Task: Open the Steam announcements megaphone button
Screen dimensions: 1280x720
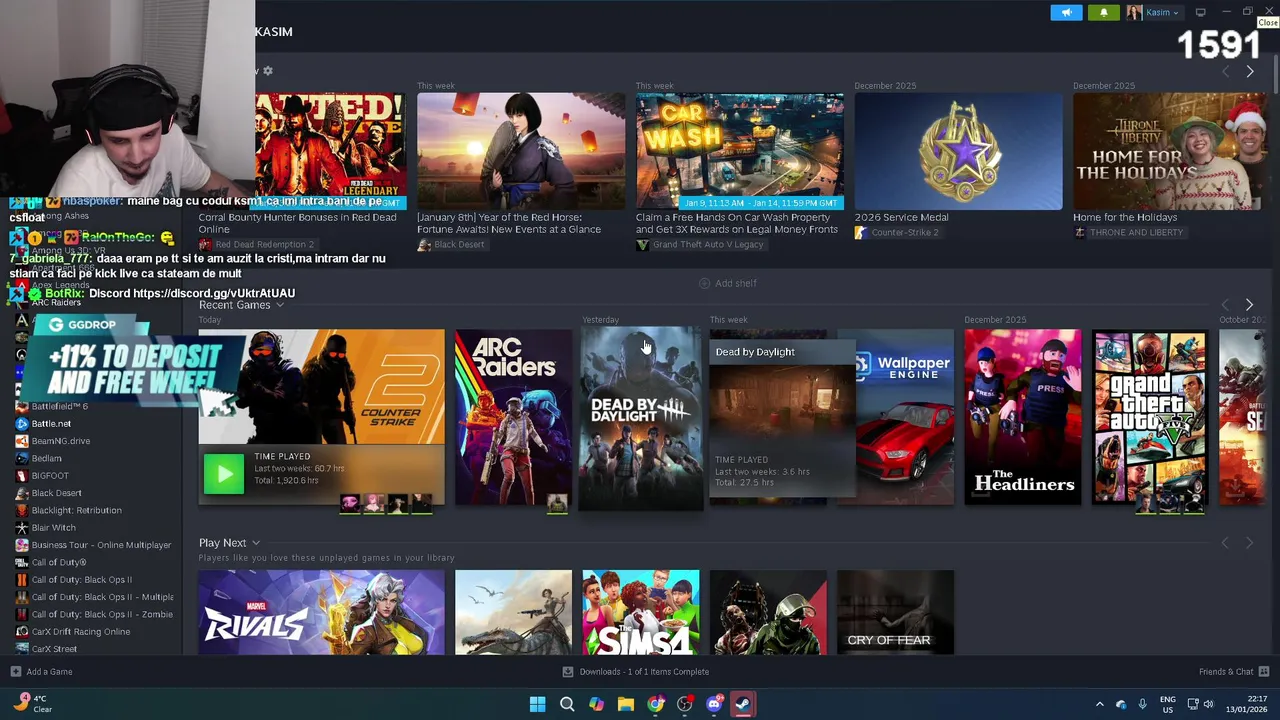Action: [1066, 12]
